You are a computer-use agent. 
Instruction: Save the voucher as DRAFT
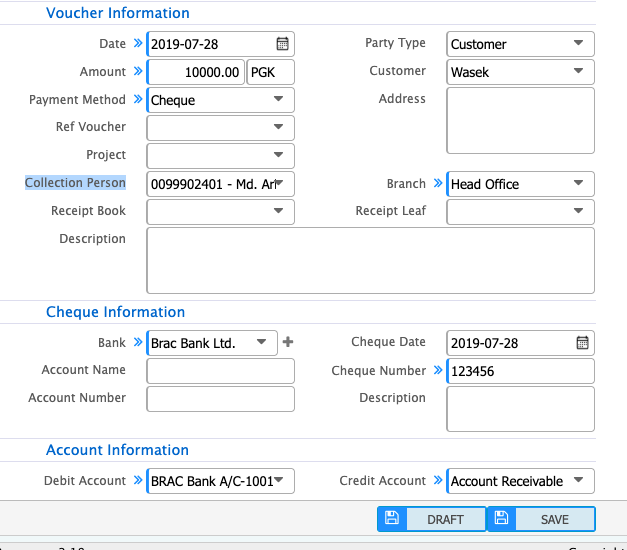431,519
